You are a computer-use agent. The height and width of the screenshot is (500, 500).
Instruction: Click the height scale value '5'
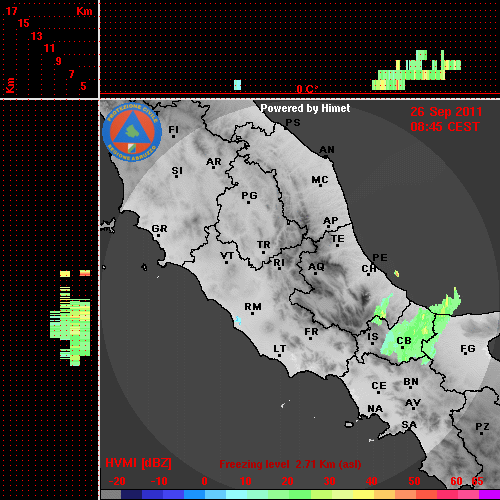83,86
